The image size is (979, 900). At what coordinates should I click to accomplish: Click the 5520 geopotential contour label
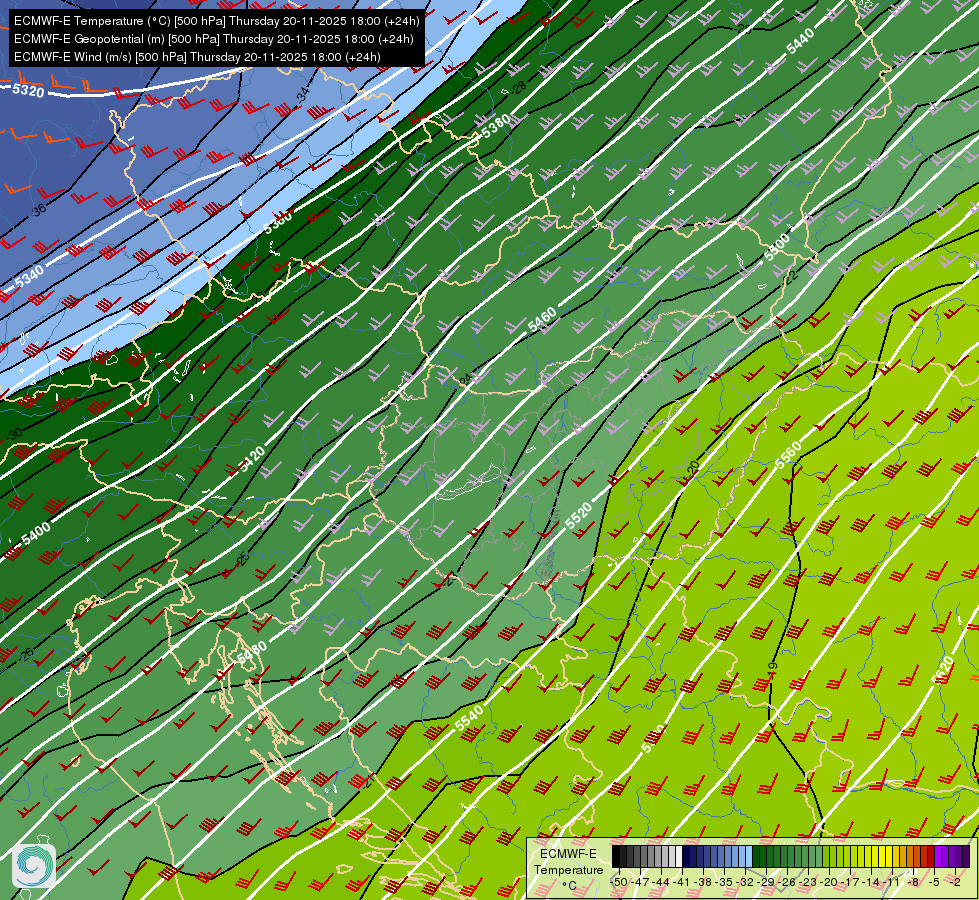coord(578,516)
